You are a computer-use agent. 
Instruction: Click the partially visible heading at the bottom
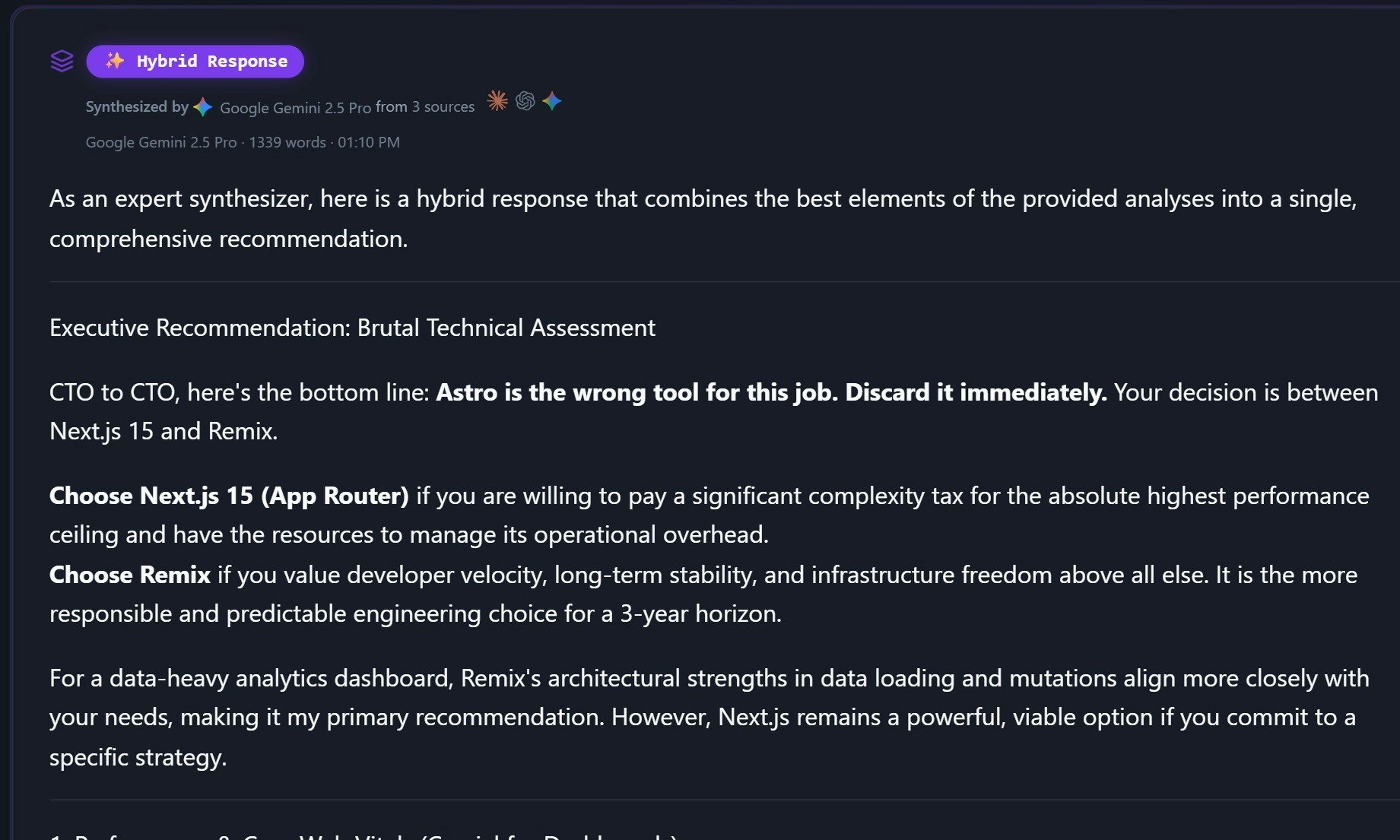[x=363, y=835]
